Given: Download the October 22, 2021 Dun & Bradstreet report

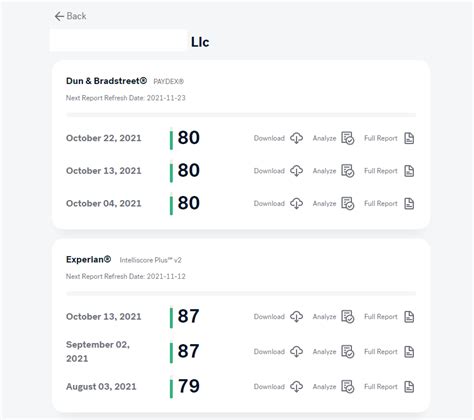Looking at the screenshot, I should [296, 138].
